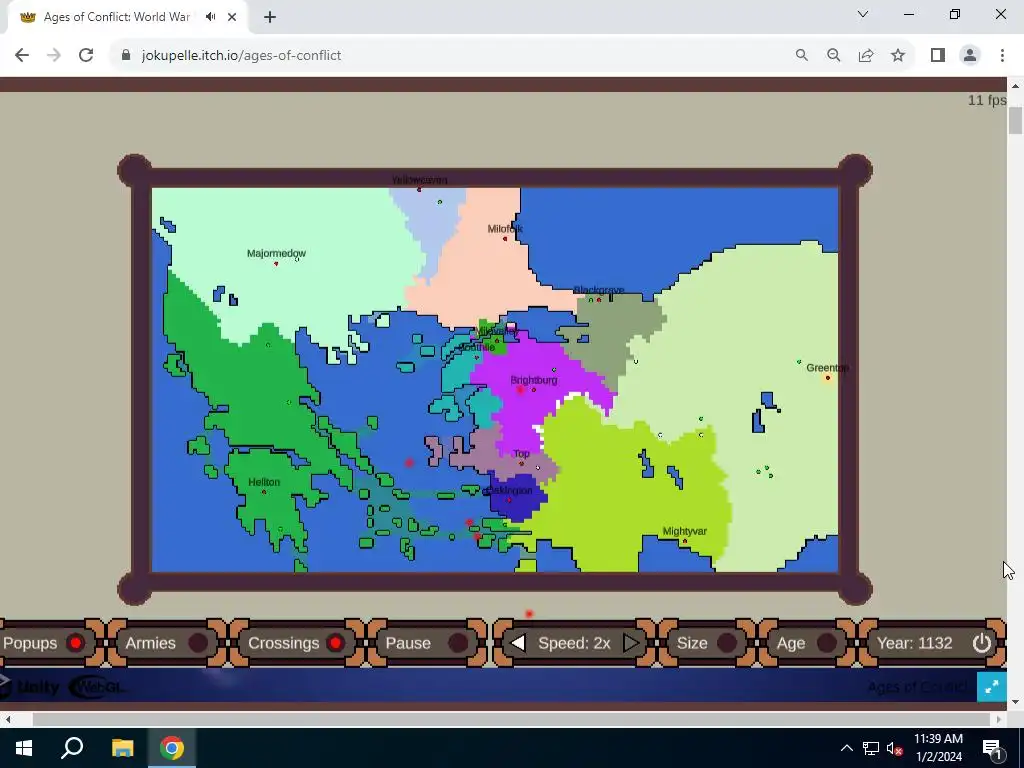Toggle the Crossings display
Image resolution: width=1024 pixels, height=768 pixels.
tap(336, 643)
